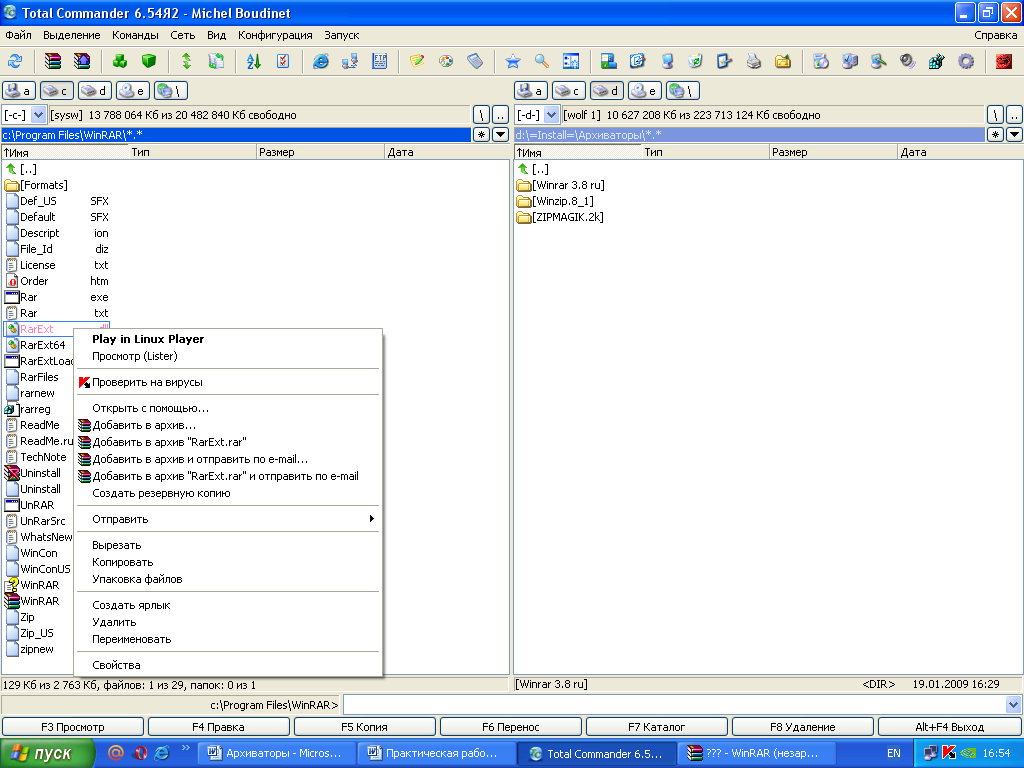Select CD drive e in left panel drive bar
The image size is (1024, 768).
coord(132,91)
